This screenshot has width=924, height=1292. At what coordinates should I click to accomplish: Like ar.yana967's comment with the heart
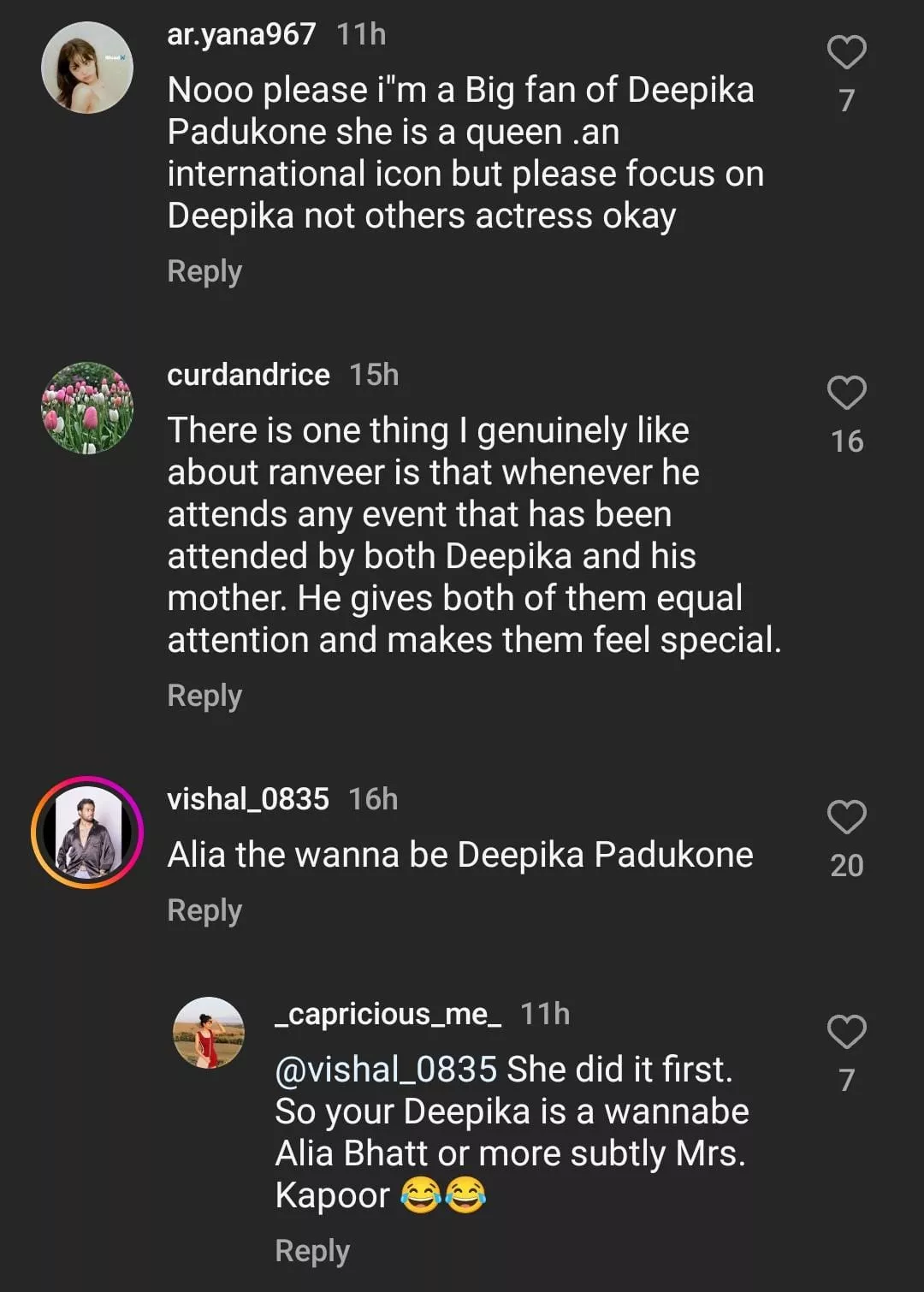(x=846, y=52)
